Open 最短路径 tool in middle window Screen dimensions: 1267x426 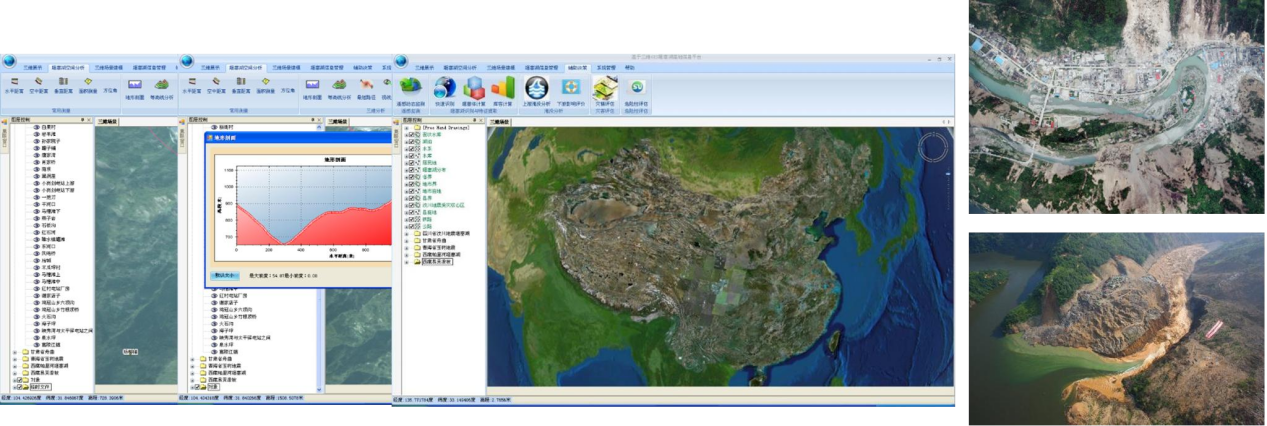tap(366, 89)
